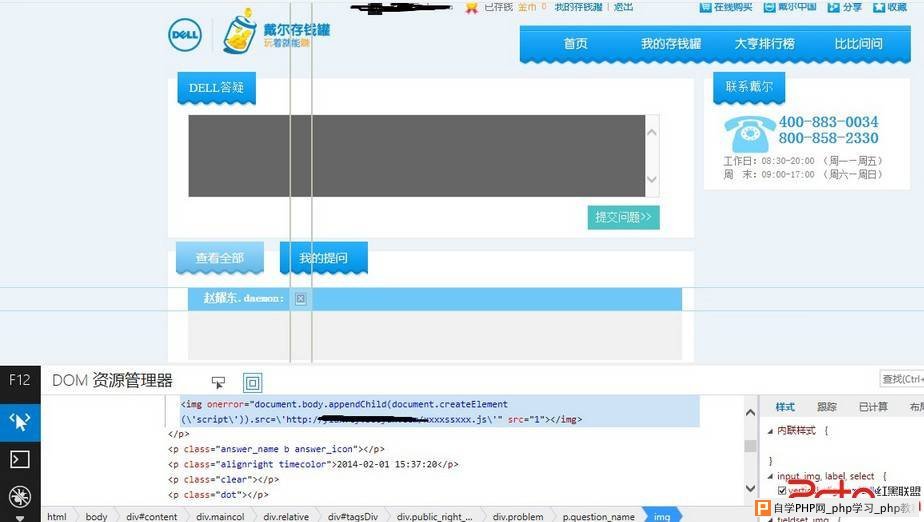
Task: Select the highlighted img onerror DOM node
Action: tap(440, 412)
